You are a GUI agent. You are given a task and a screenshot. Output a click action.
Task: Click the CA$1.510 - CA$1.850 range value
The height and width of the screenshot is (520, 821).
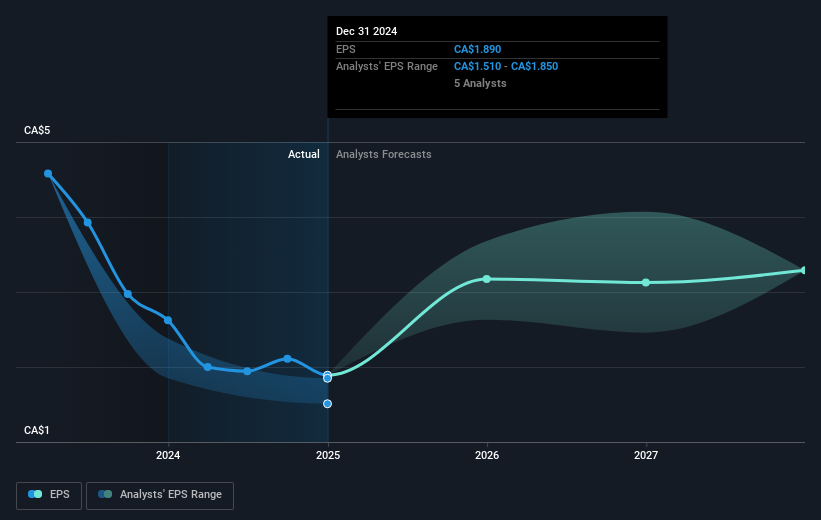click(x=506, y=67)
